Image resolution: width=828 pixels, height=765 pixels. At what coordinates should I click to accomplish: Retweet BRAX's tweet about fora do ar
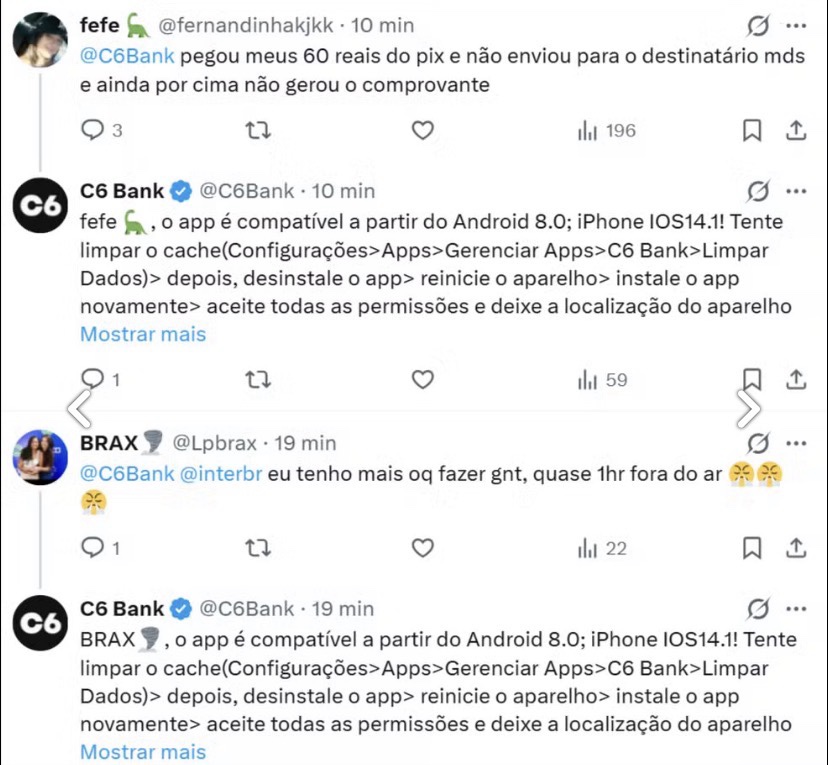click(258, 548)
